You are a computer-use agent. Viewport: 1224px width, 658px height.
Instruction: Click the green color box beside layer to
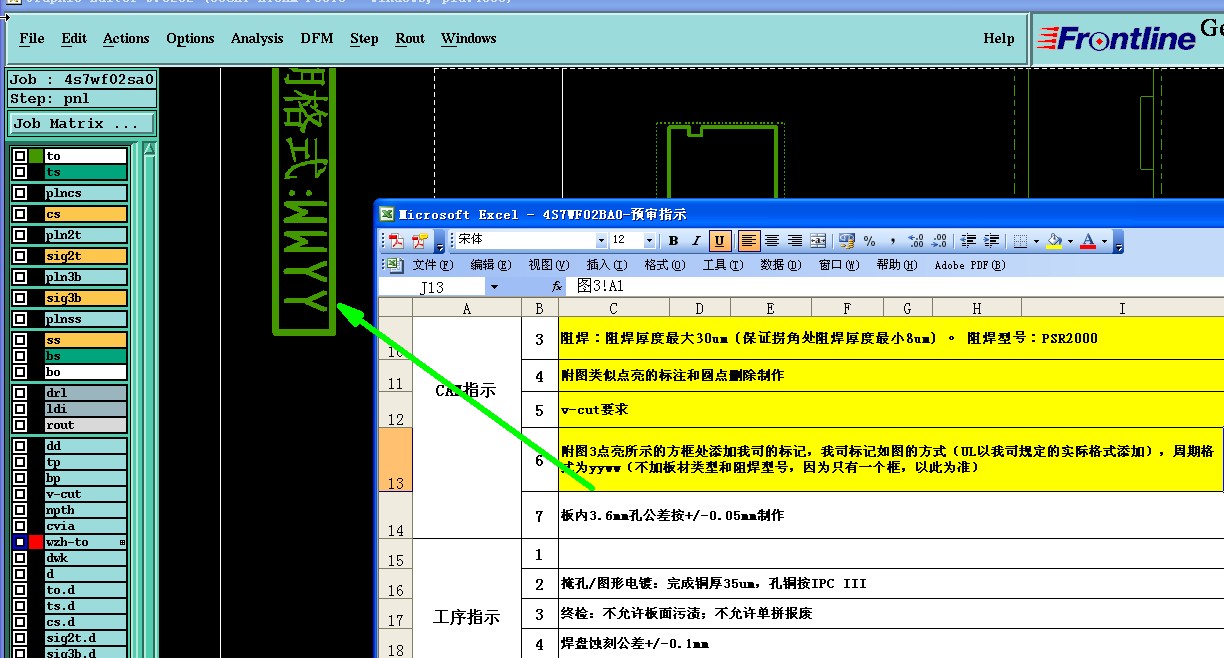36,156
